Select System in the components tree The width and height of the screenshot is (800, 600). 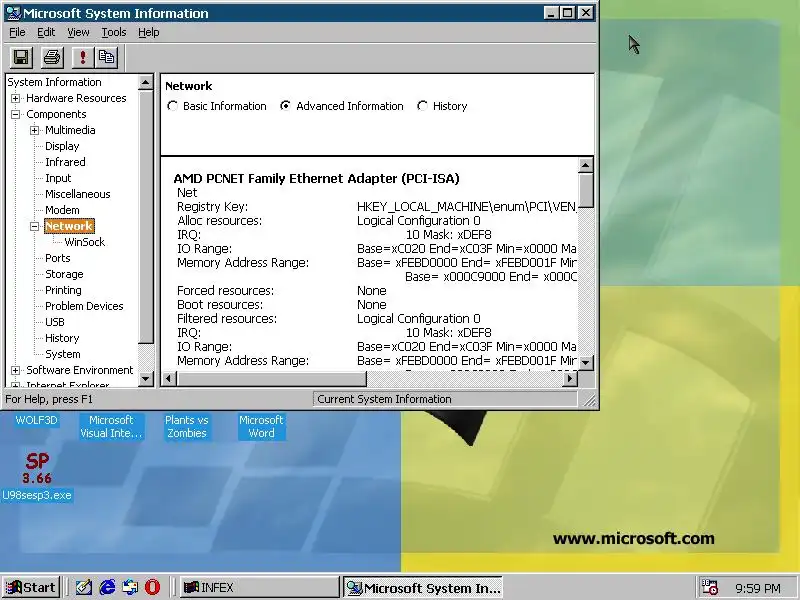[63, 354]
